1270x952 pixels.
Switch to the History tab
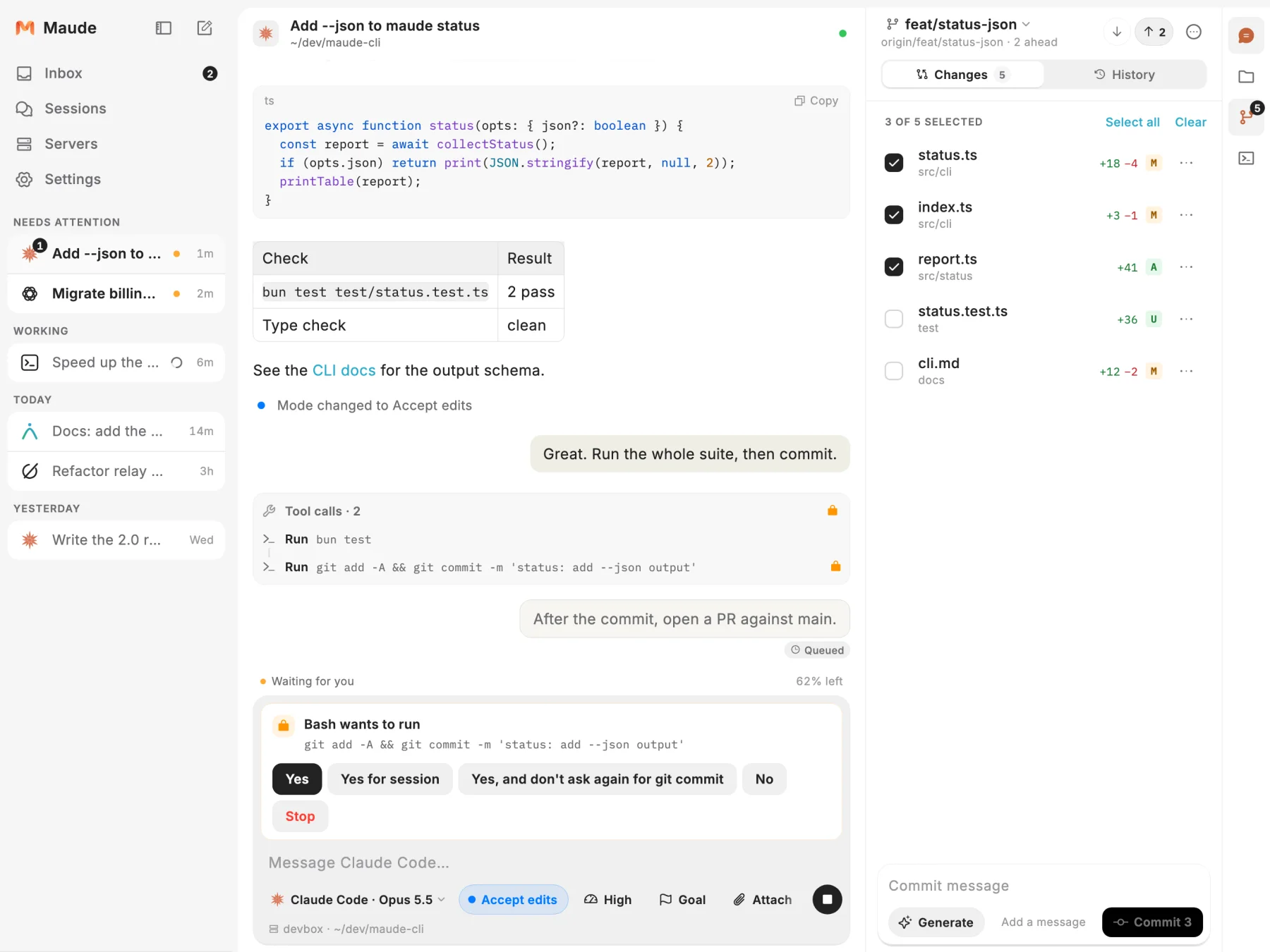pyautogui.click(x=1125, y=75)
